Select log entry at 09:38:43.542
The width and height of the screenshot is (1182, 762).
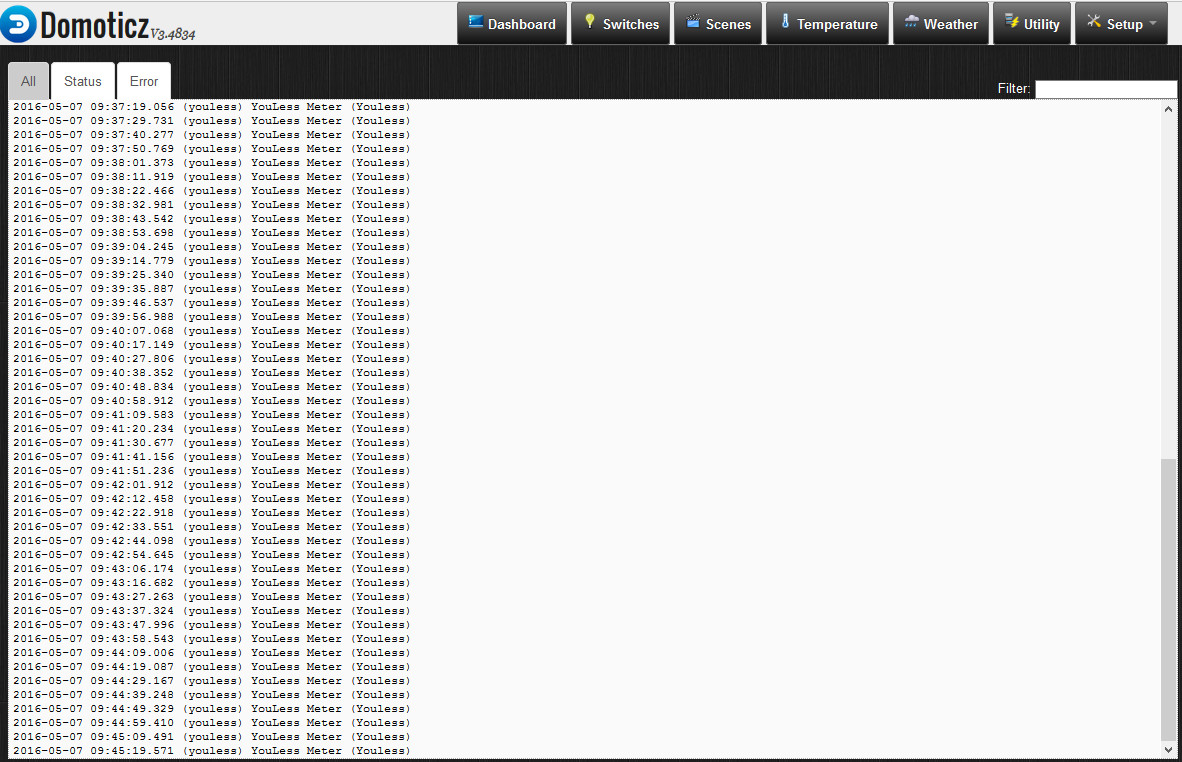pyautogui.click(x=212, y=219)
